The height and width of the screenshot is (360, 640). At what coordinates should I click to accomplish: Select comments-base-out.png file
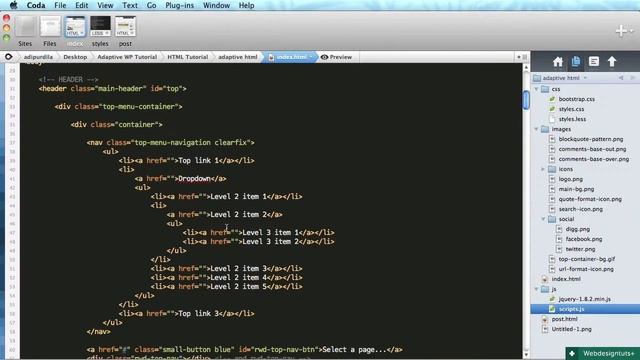click(592, 149)
